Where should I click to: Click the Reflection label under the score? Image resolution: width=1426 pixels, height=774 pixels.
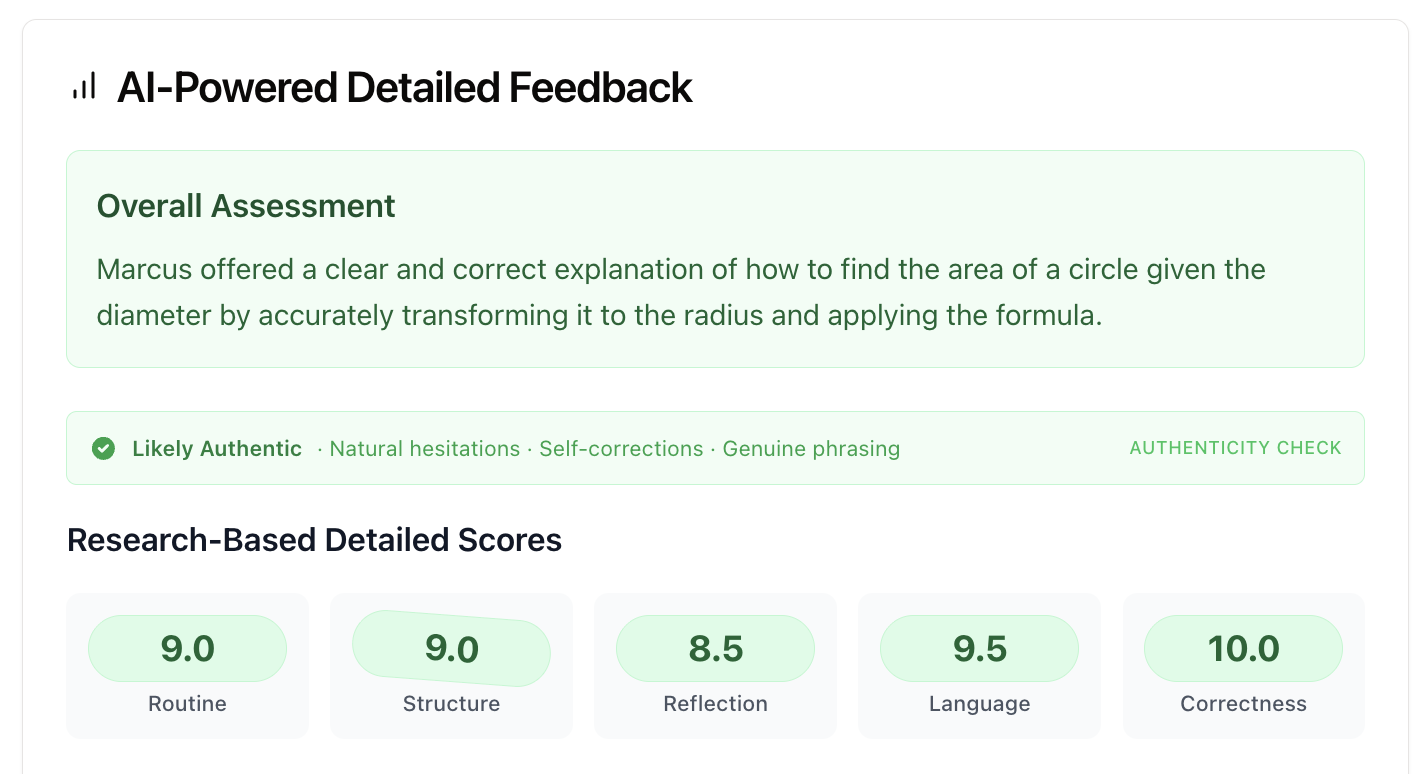click(x=716, y=704)
